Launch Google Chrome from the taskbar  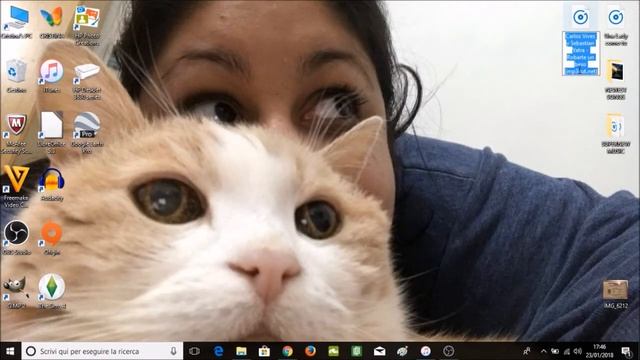pyautogui.click(x=287, y=351)
